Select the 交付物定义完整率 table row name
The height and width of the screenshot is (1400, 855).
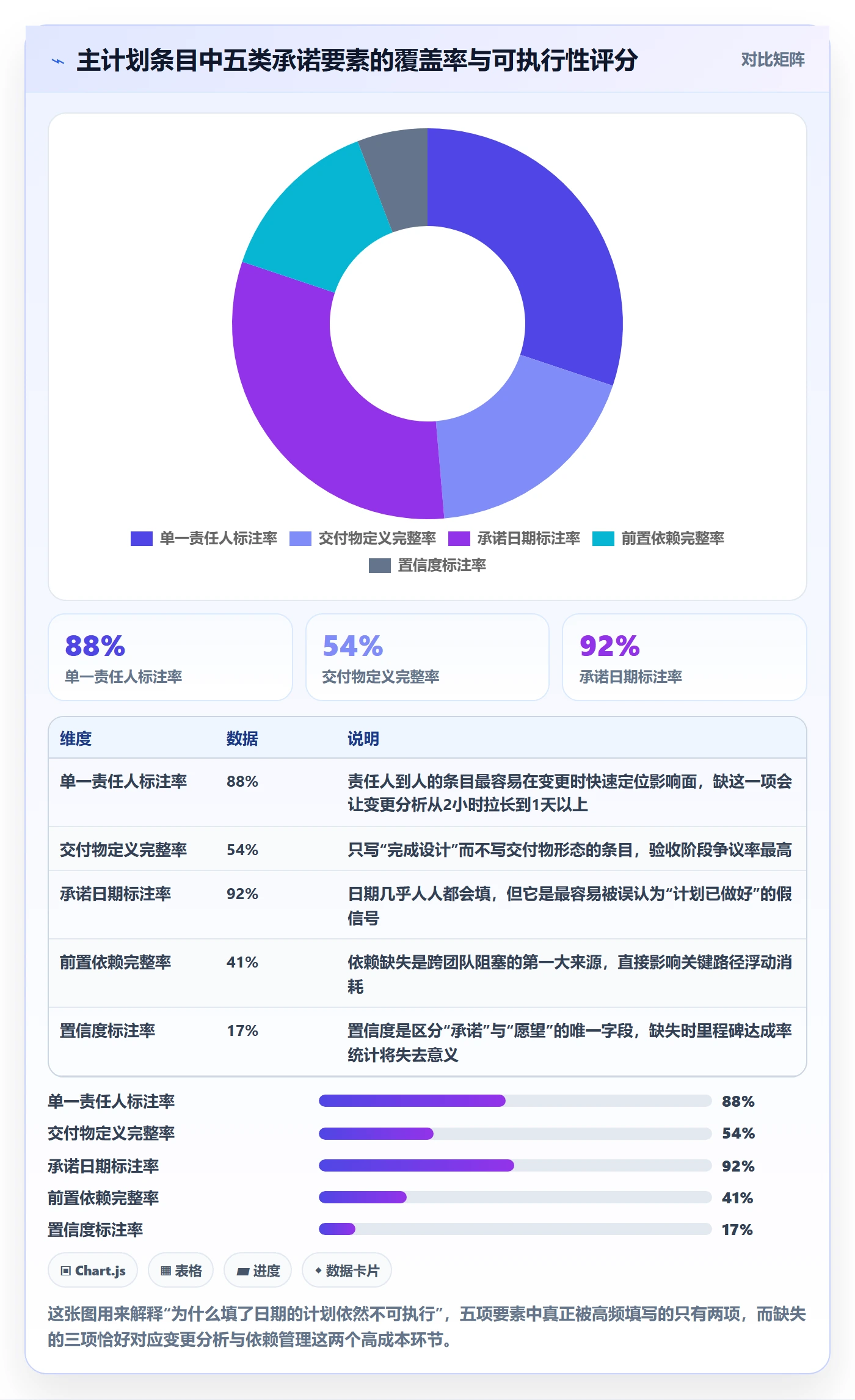pyautogui.click(x=123, y=850)
